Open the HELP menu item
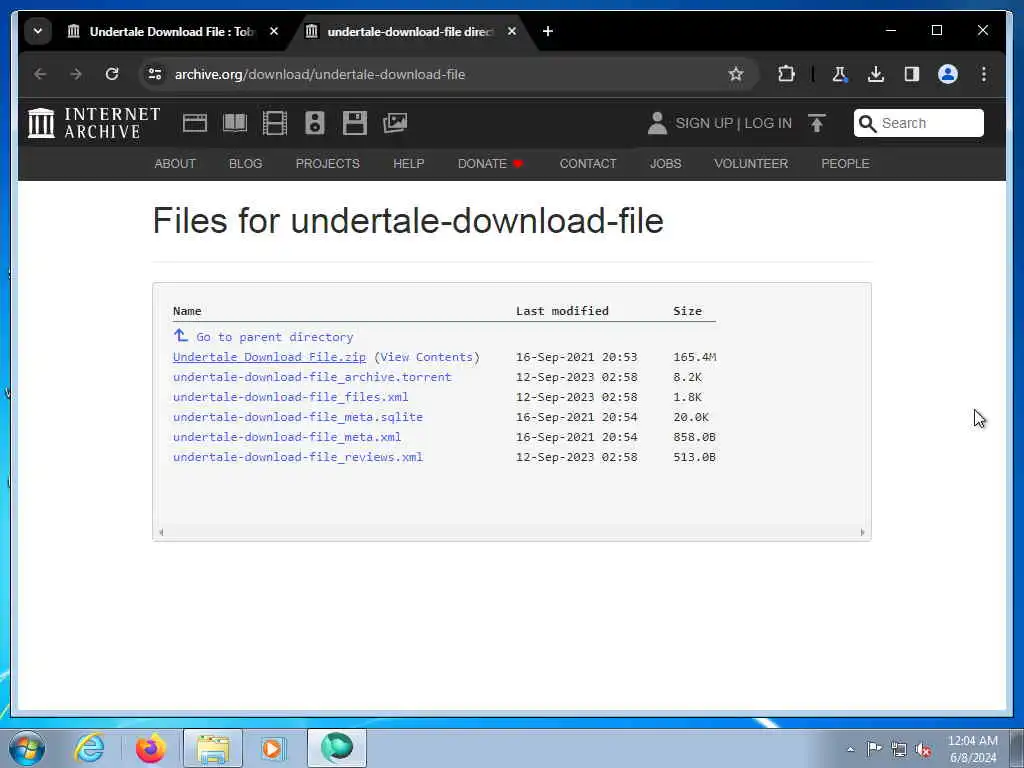 [409, 164]
